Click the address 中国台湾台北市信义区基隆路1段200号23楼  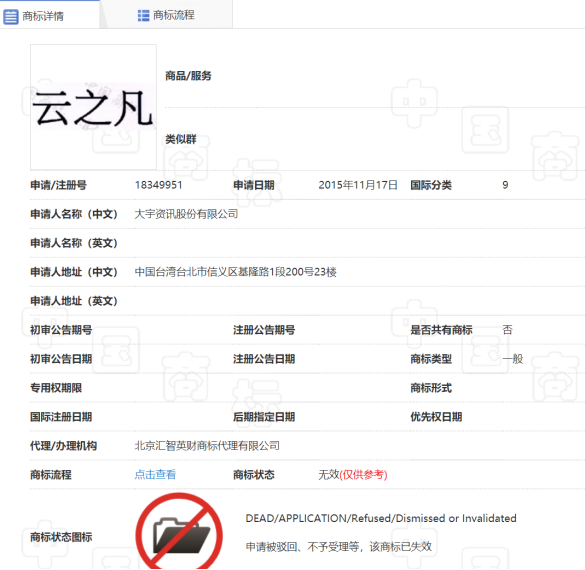[x=235, y=272]
